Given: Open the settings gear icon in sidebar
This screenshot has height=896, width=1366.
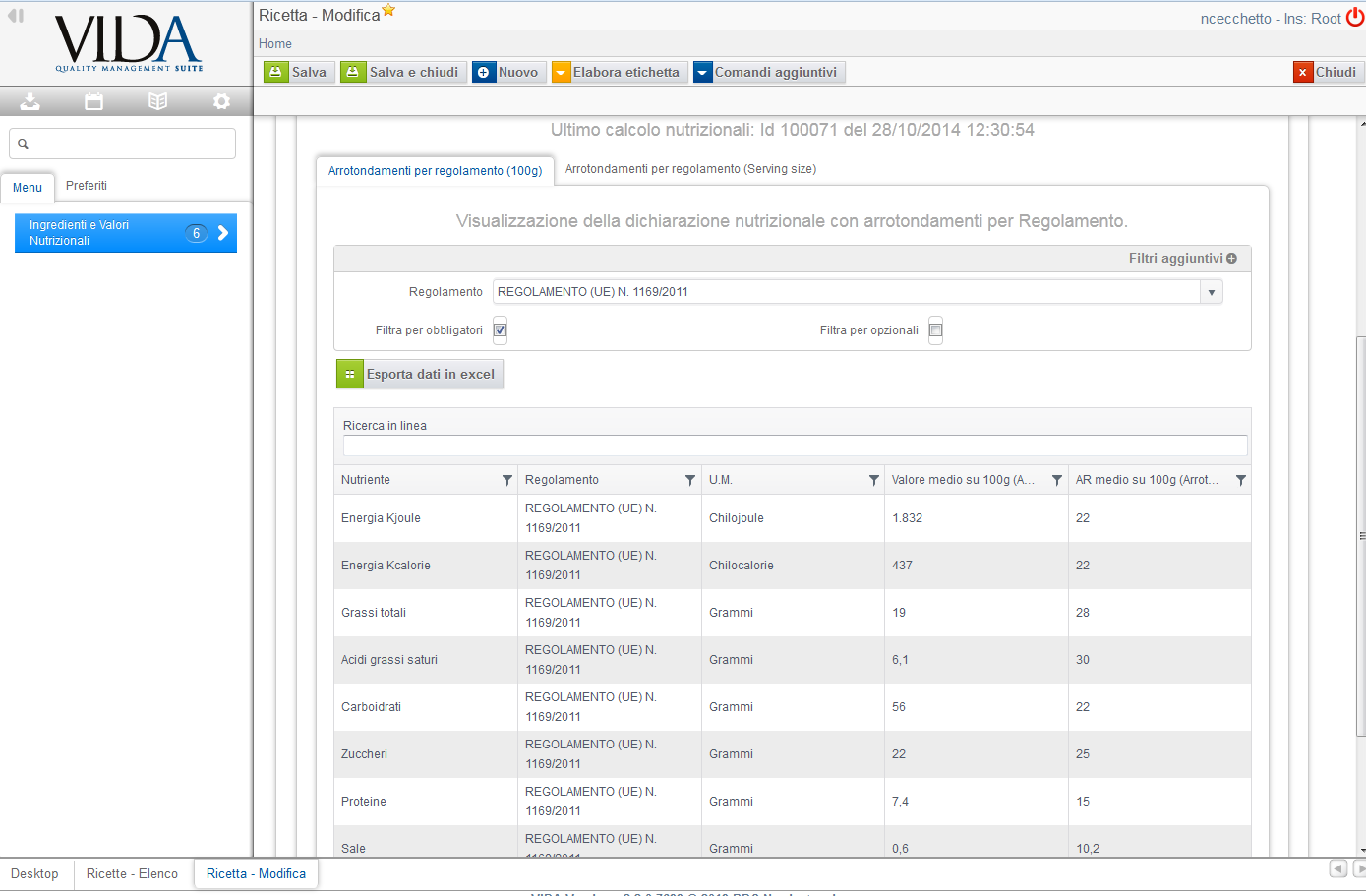Looking at the screenshot, I should 221,101.
